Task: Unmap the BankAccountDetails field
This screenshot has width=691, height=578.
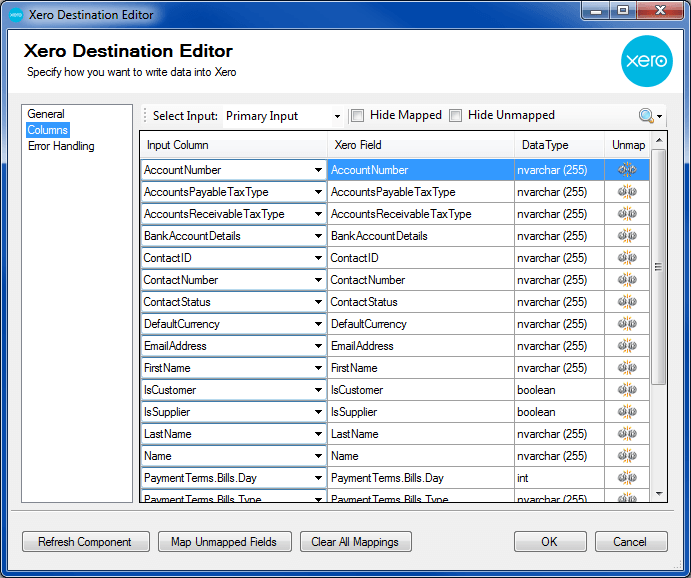Action: pos(627,236)
